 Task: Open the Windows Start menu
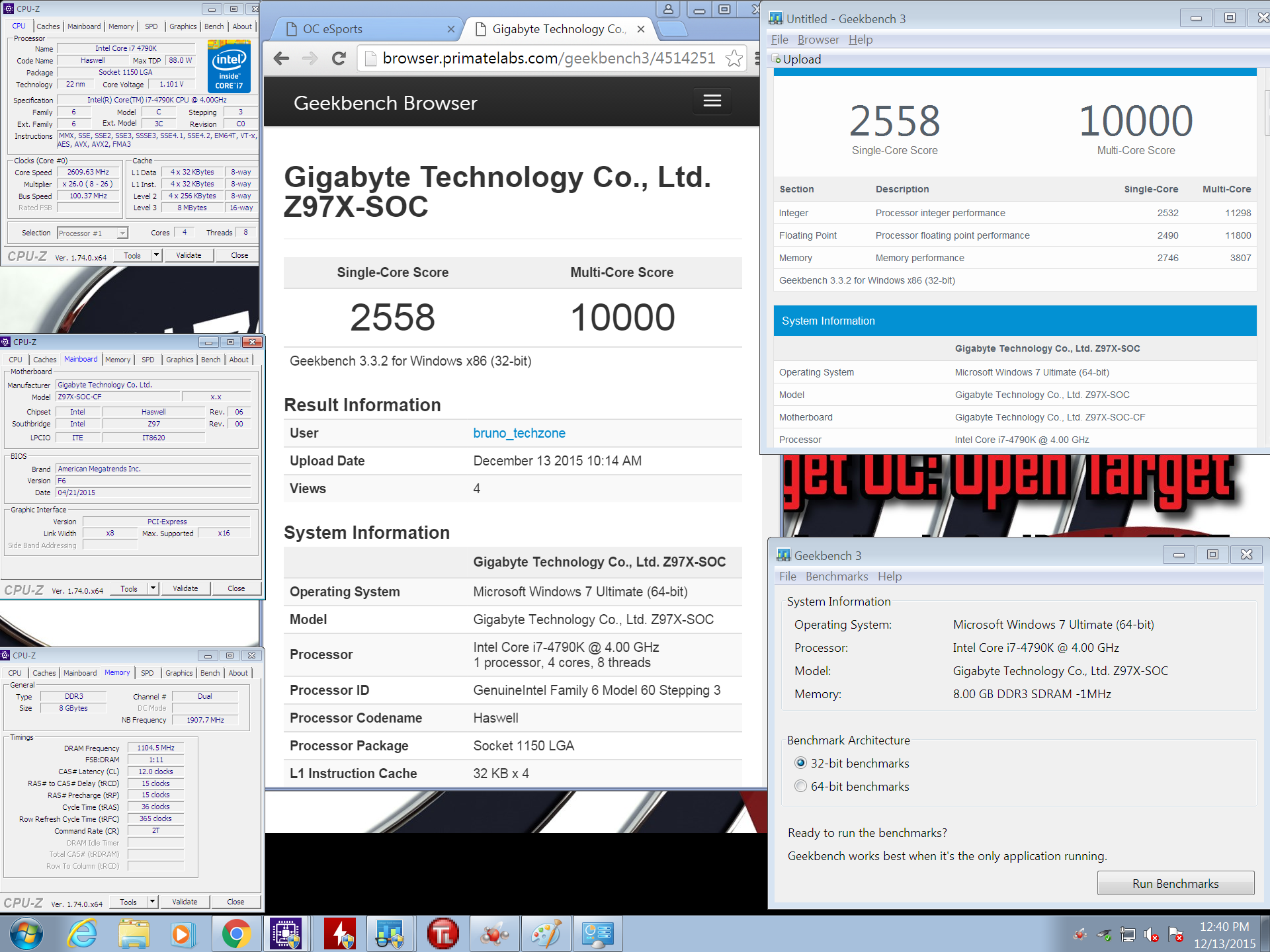pos(26,934)
